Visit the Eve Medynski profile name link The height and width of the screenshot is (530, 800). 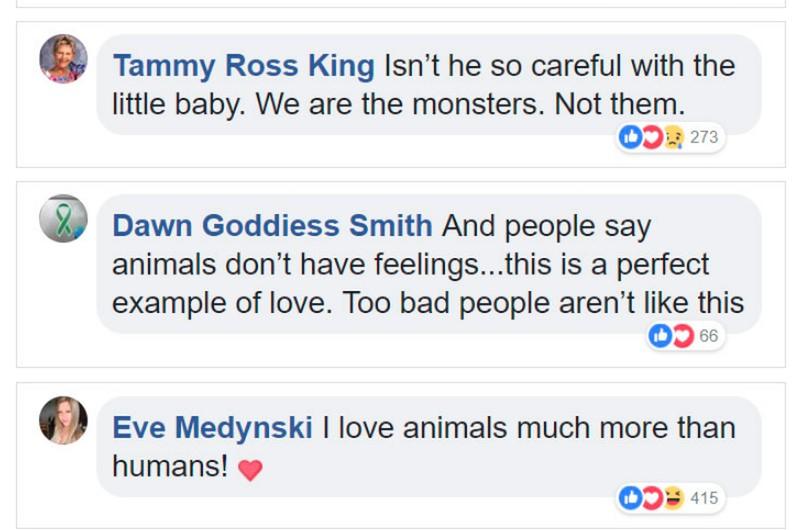pos(213,427)
